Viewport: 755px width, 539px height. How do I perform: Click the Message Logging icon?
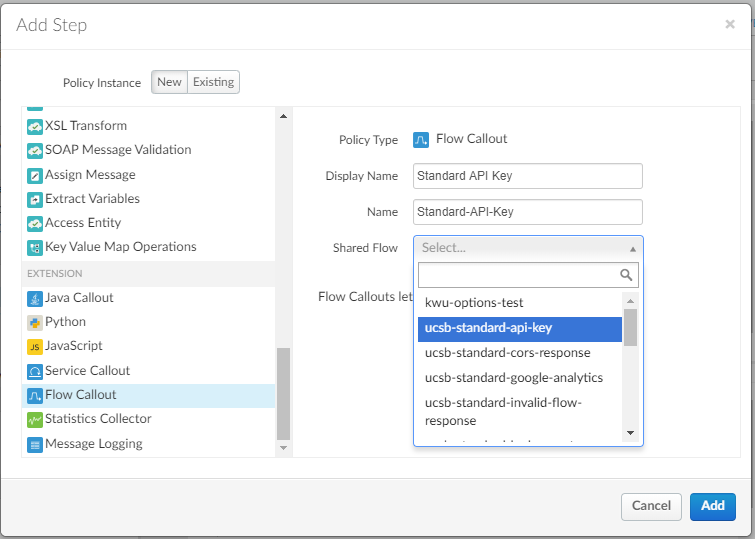[x=35, y=444]
